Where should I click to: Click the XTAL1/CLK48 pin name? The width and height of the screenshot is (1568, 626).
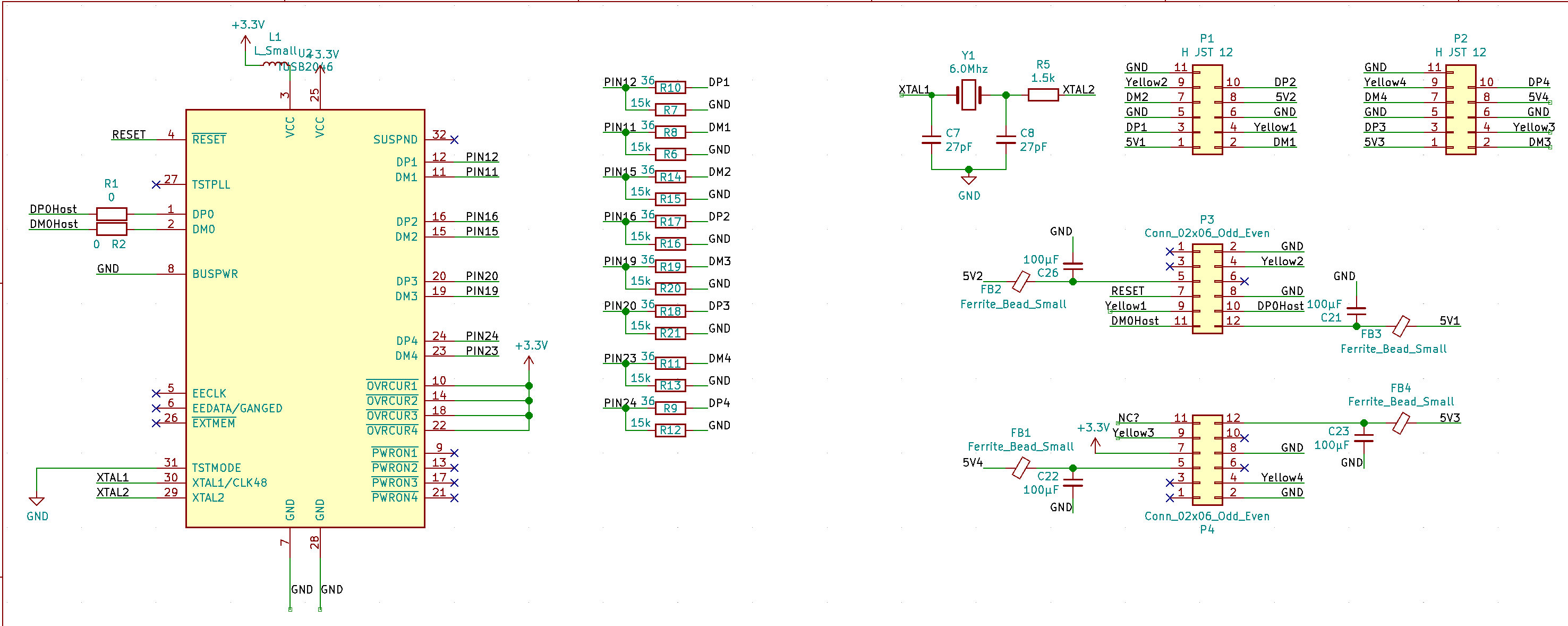pyautogui.click(x=229, y=483)
